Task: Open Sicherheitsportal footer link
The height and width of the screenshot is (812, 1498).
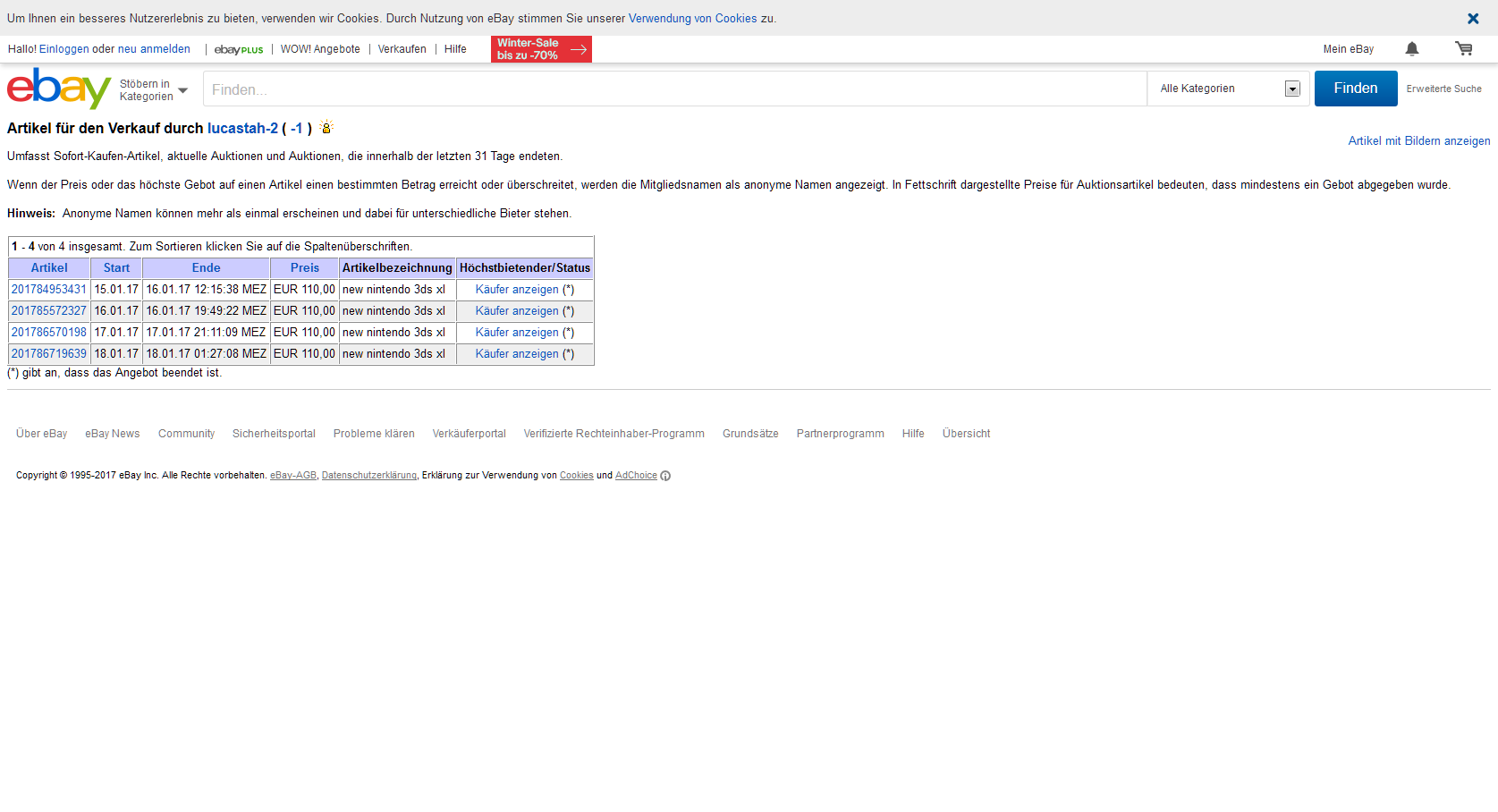Action: coord(274,434)
